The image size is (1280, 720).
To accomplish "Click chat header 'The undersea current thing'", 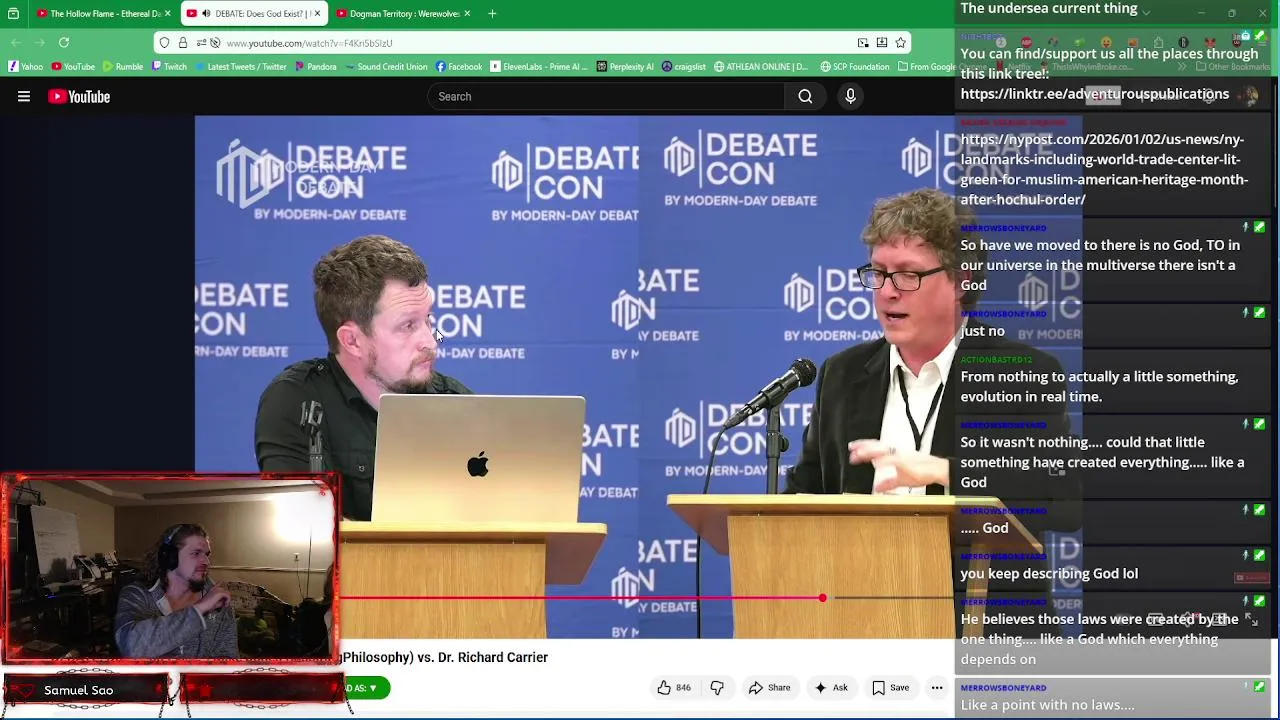I will pyautogui.click(x=1049, y=9).
